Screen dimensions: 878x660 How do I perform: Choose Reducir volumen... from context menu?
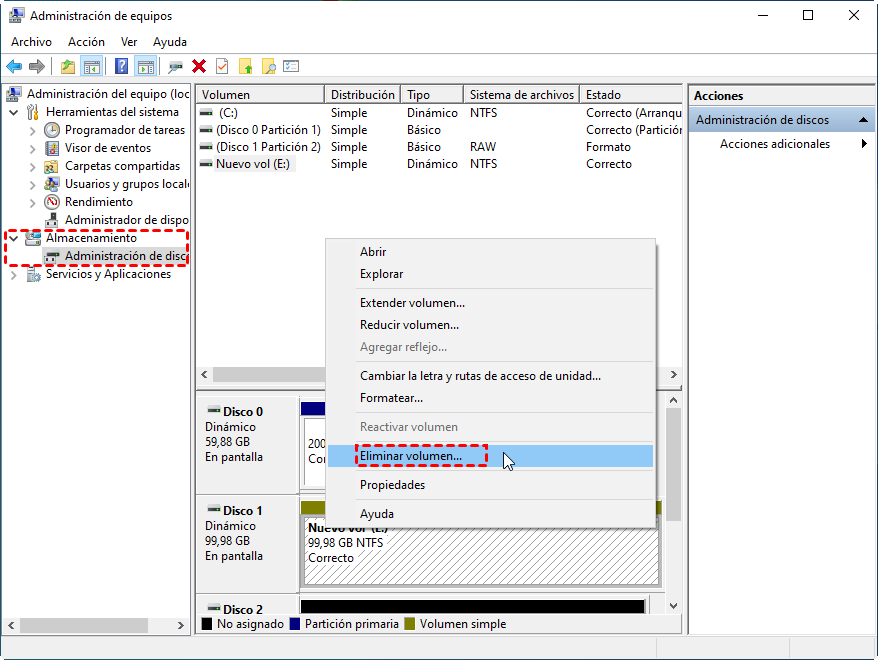(490, 325)
